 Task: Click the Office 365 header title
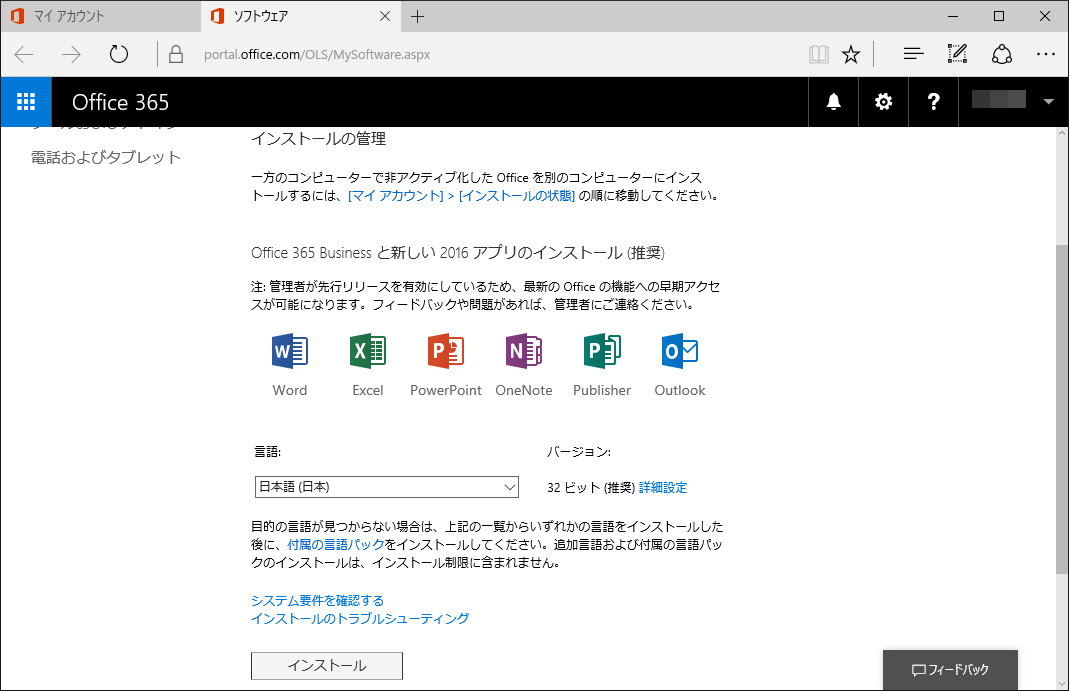[x=121, y=102]
